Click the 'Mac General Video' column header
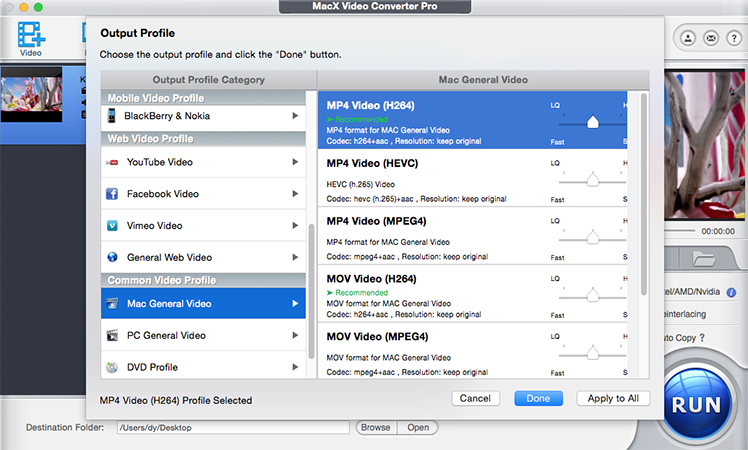Image resolution: width=748 pixels, height=450 pixels. click(x=483, y=80)
